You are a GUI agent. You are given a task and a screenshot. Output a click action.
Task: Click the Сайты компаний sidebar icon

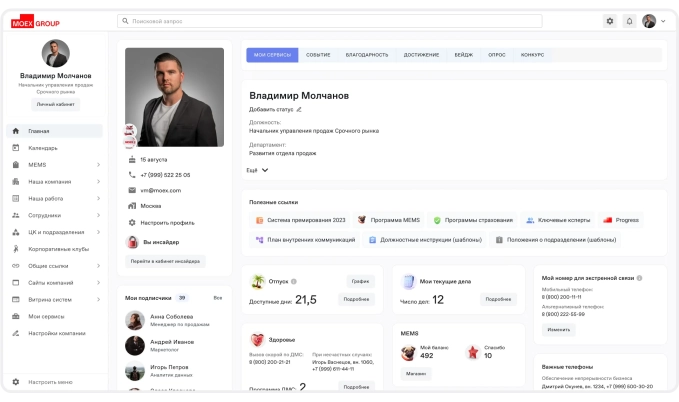16,282
